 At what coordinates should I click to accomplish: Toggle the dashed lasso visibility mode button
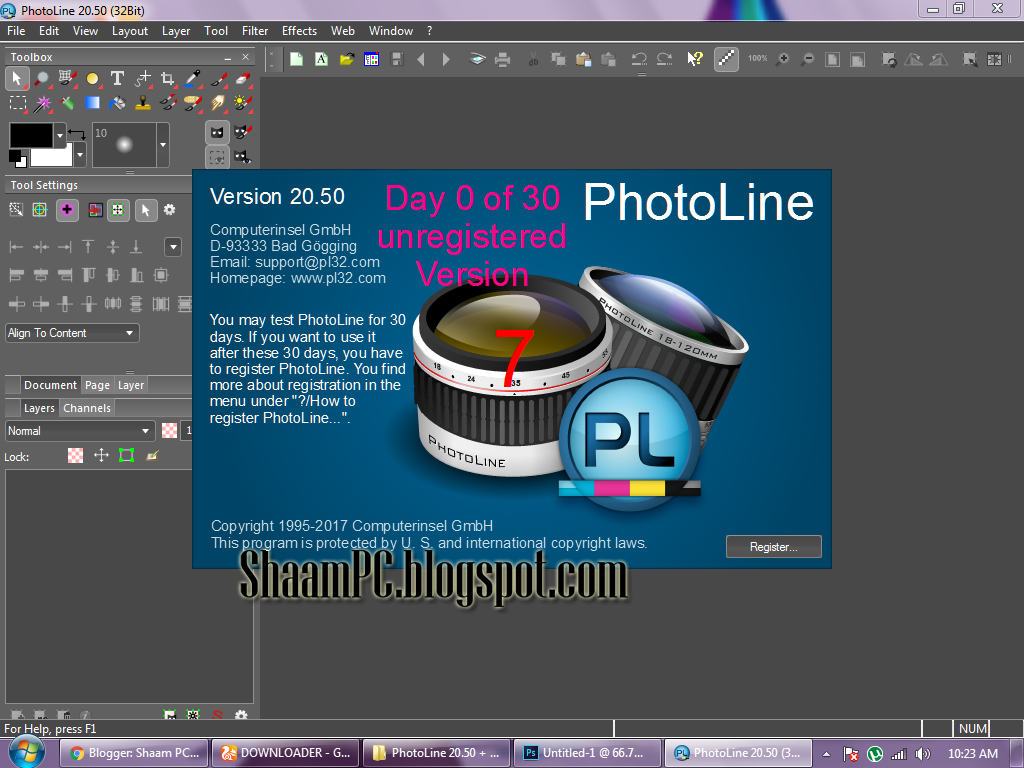click(217, 157)
